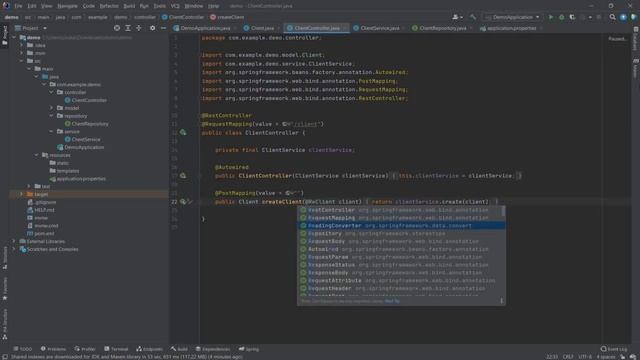Screen dimensions: 640x360
Task: Open Dependencies tool window
Action: [213, 349]
